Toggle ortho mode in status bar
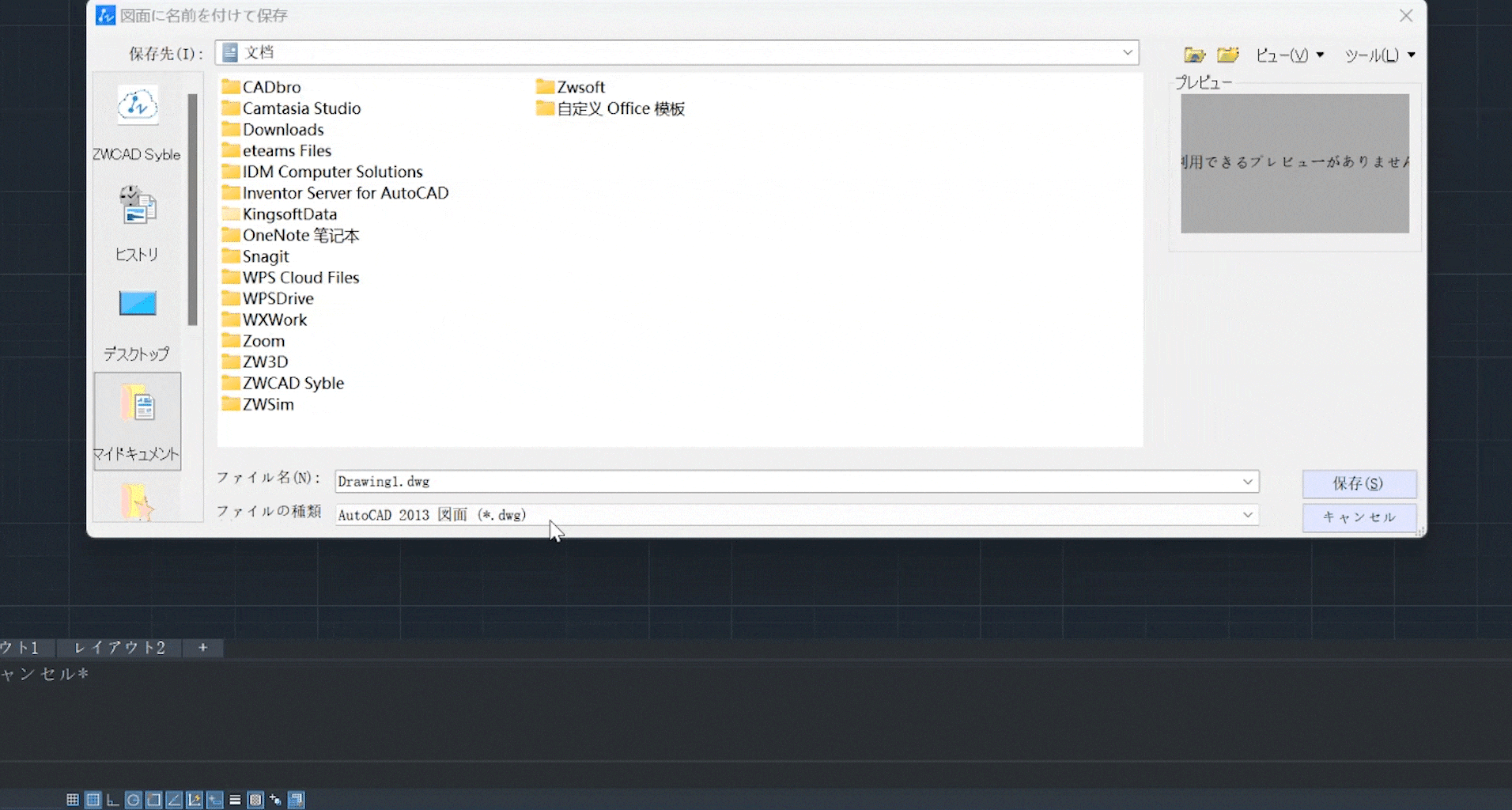 pyautogui.click(x=113, y=800)
